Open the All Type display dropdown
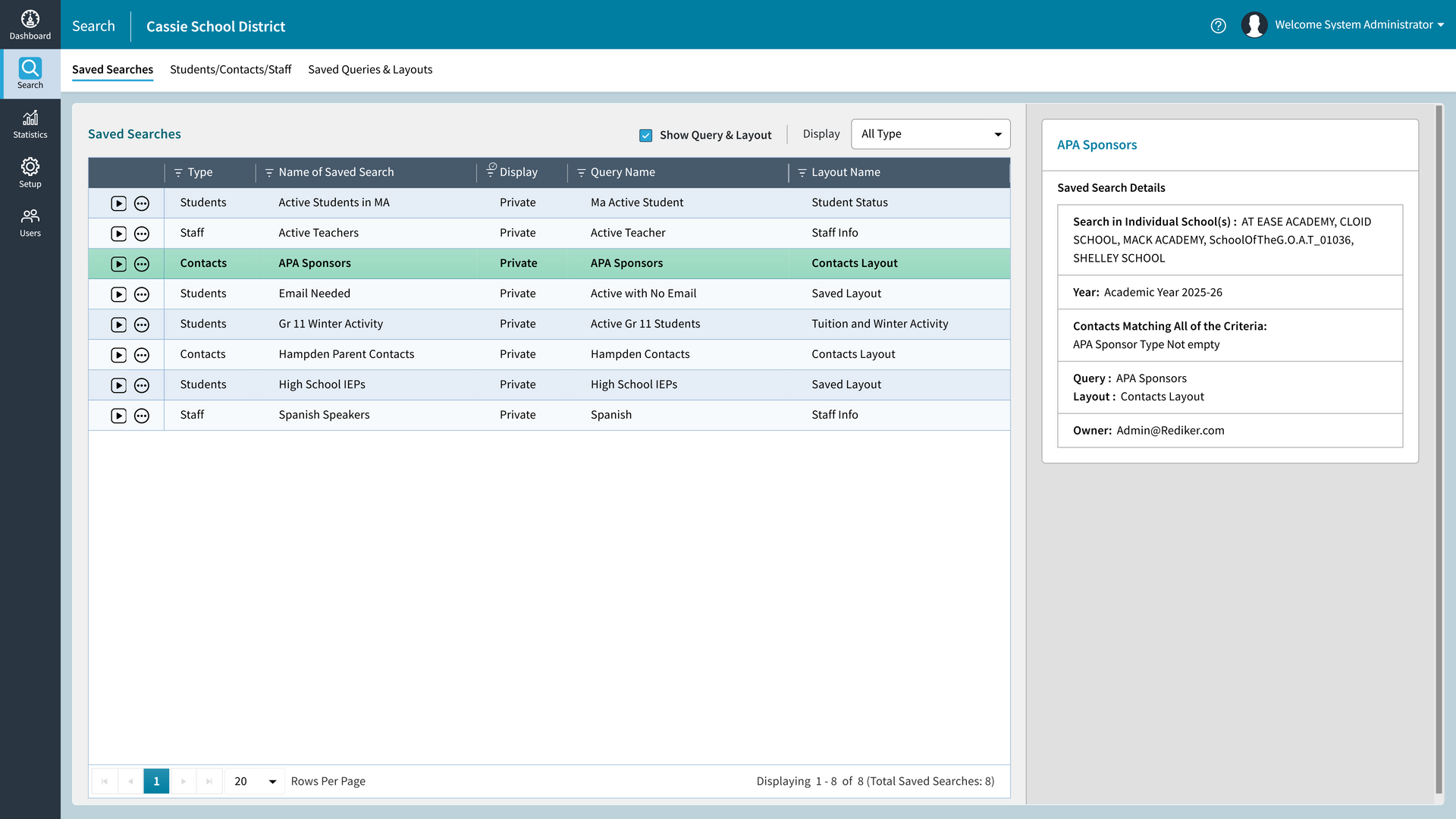Image resolution: width=1456 pixels, height=819 pixels. [x=930, y=133]
